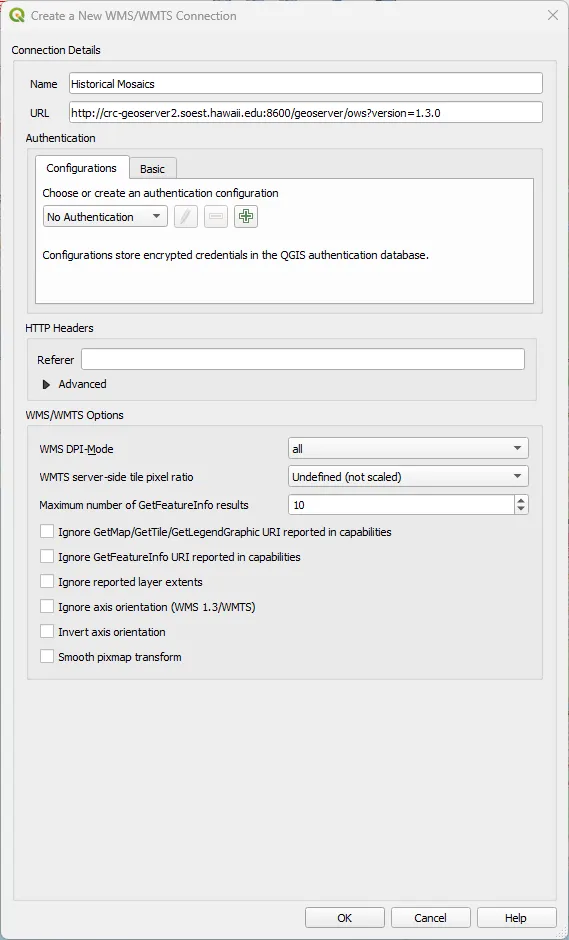Toggle Ignore axis orientation (WMS 1.3/WMTS)
The height and width of the screenshot is (940, 569).
(47, 607)
